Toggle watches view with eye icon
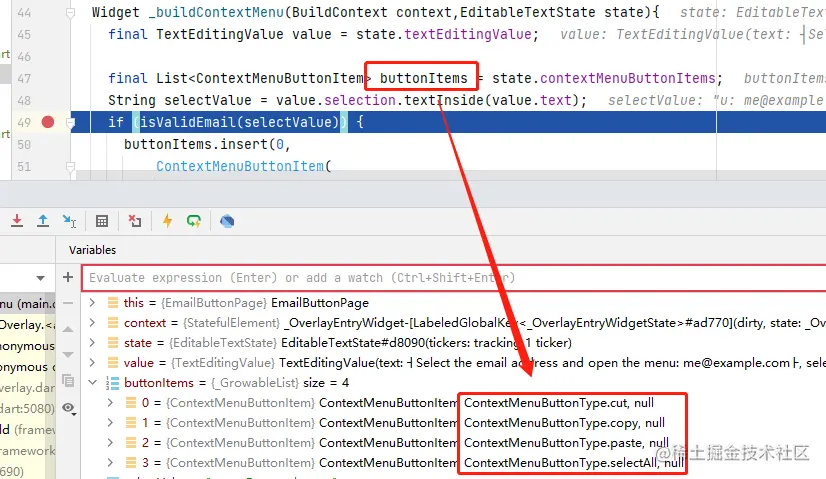826x479 pixels. click(x=69, y=408)
